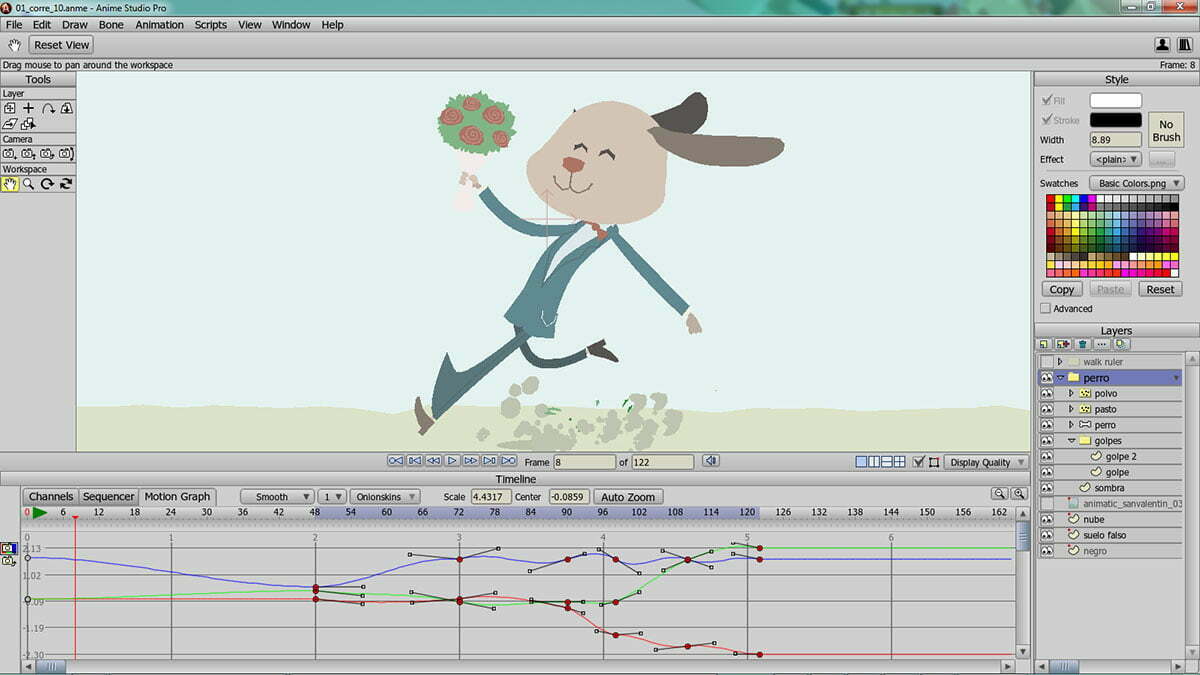Show the walk ruler layer
Screen dimensions: 1200x675
click(x=1046, y=362)
